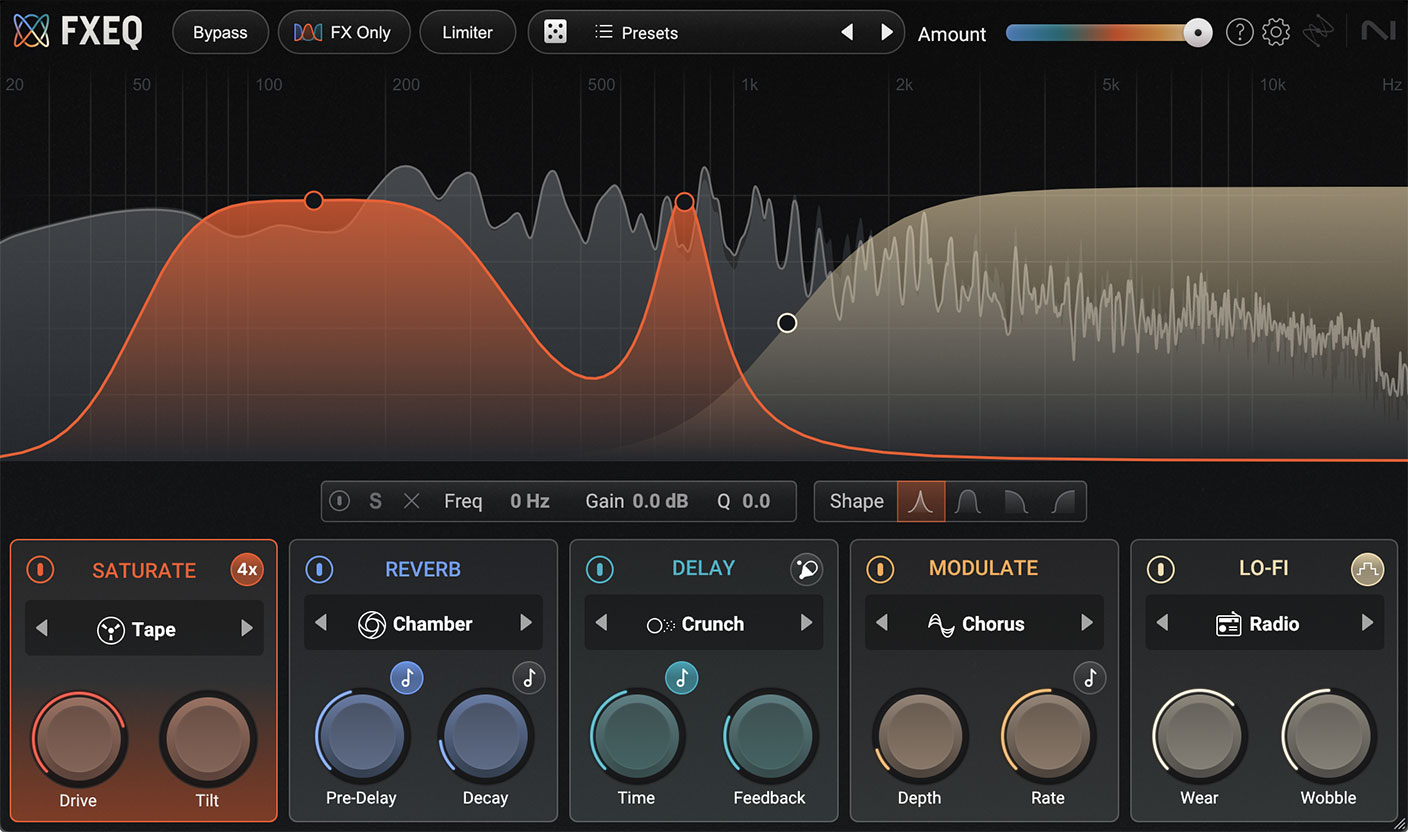Image resolution: width=1408 pixels, height=832 pixels.
Task: Click the Chorus wave type icon
Action: click(941, 625)
